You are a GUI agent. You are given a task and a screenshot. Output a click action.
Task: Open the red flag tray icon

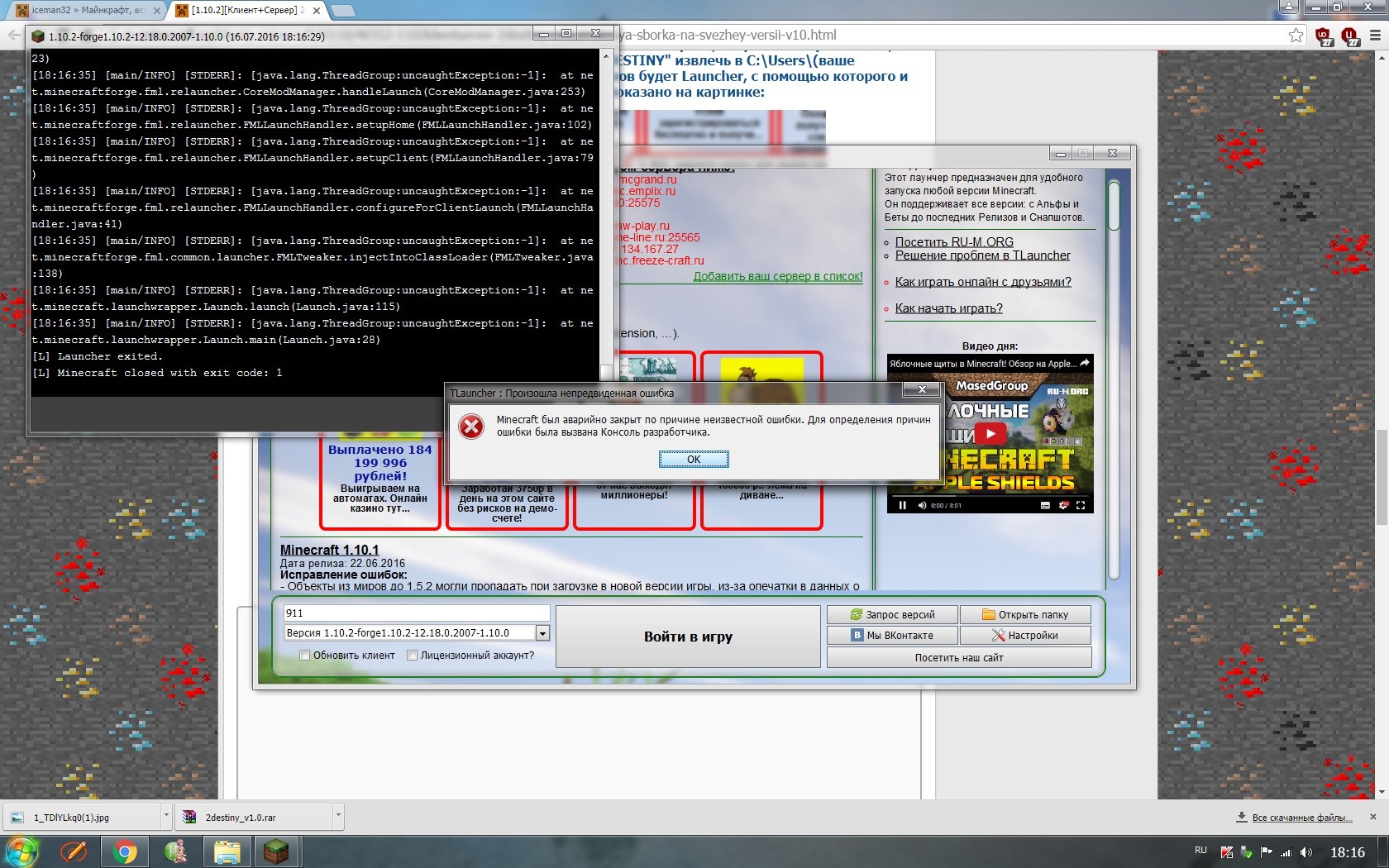(1226, 852)
